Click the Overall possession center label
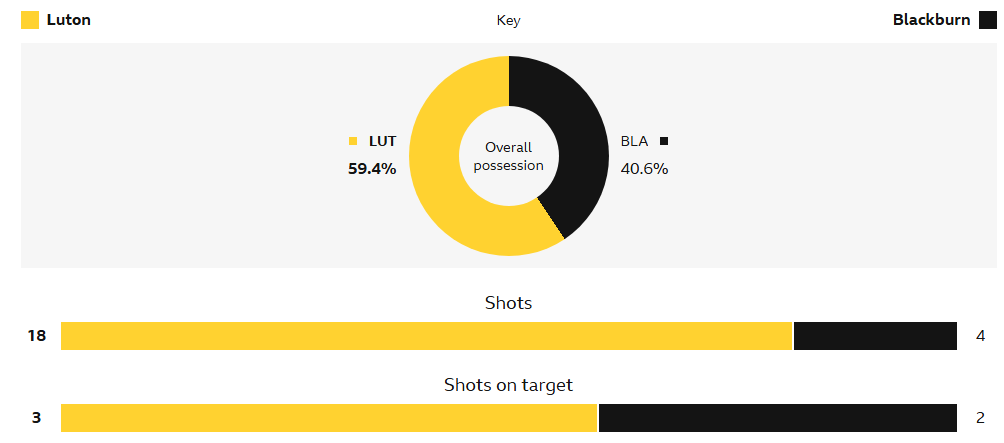This screenshot has height=443, width=1004. pos(509,156)
